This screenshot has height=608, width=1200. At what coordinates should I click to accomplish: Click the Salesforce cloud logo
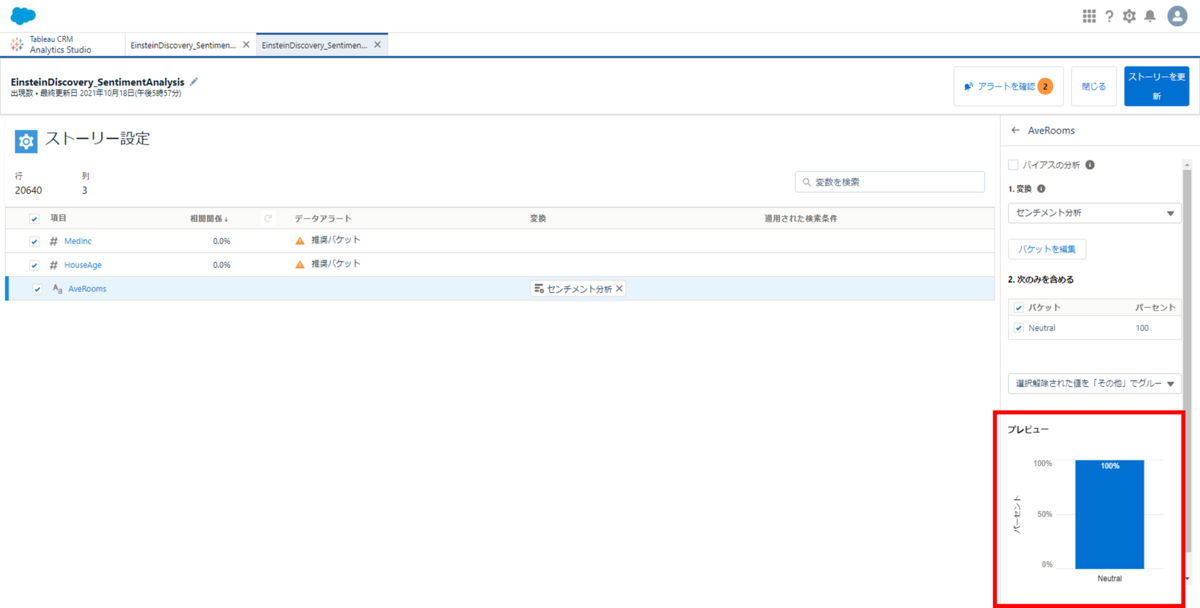[x=23, y=16]
